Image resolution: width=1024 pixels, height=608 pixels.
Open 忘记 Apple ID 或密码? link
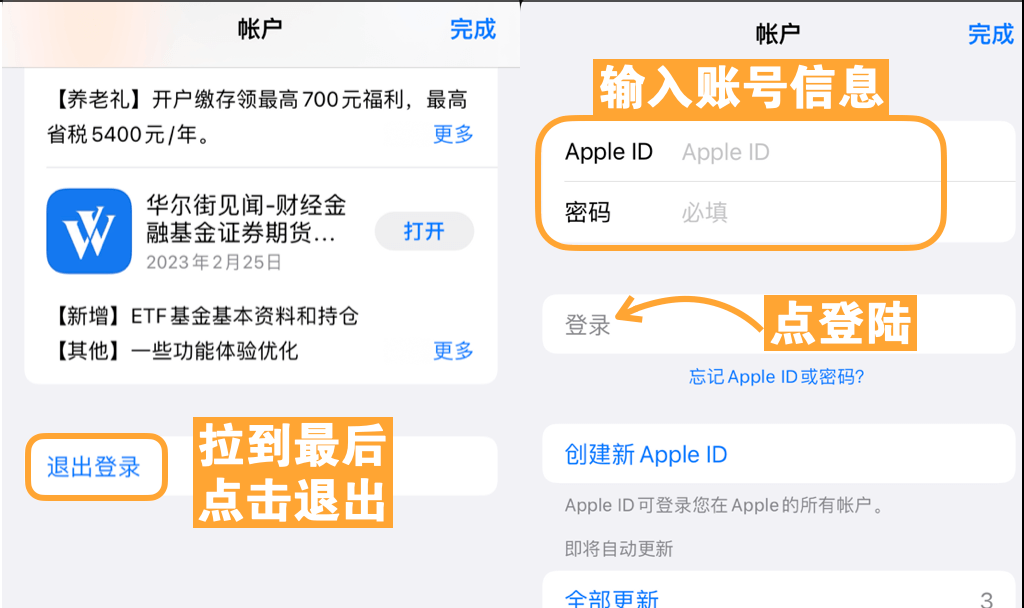click(776, 377)
